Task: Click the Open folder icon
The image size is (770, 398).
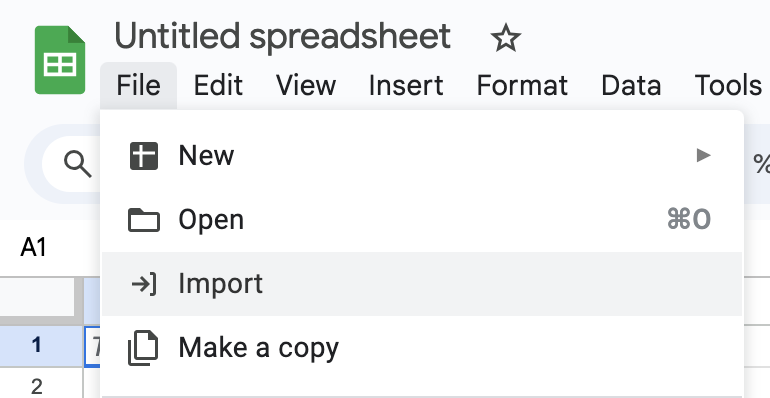Action: coord(144,220)
